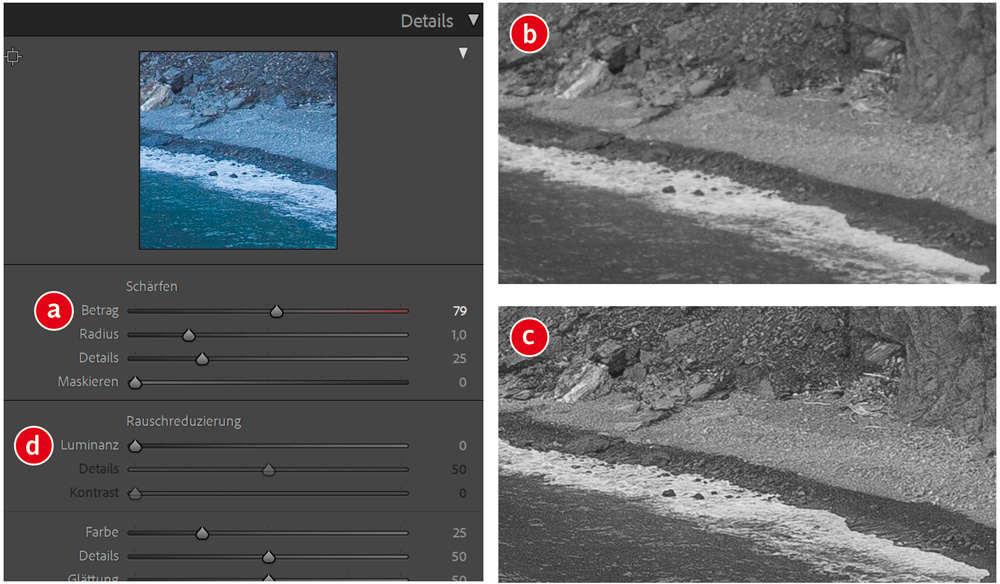
Task: Click the Radius value field 1,0
Action: pyautogui.click(x=459, y=335)
